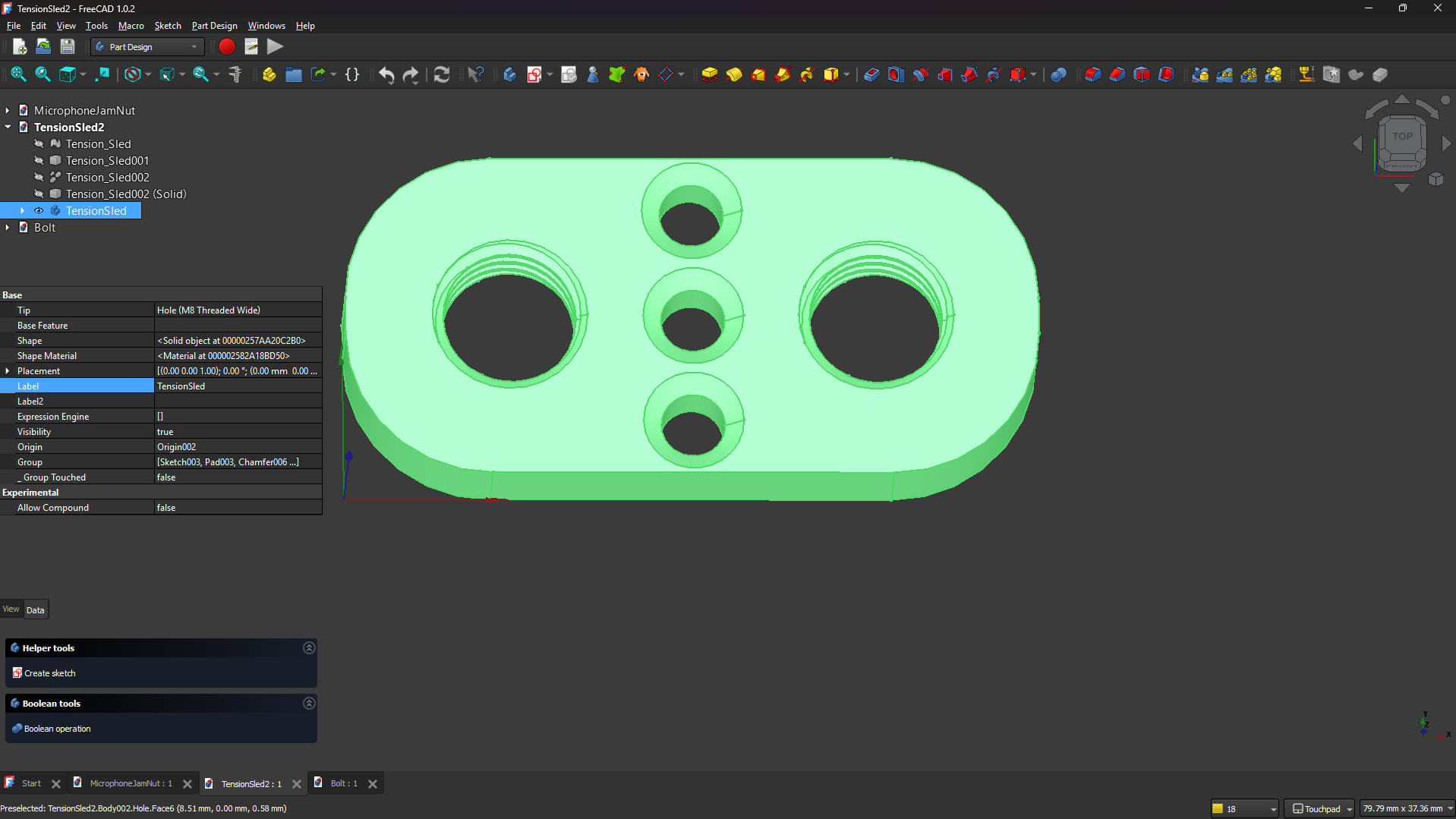This screenshot has width=1456, height=819.
Task: Click the Undo arrow icon
Action: [386, 74]
